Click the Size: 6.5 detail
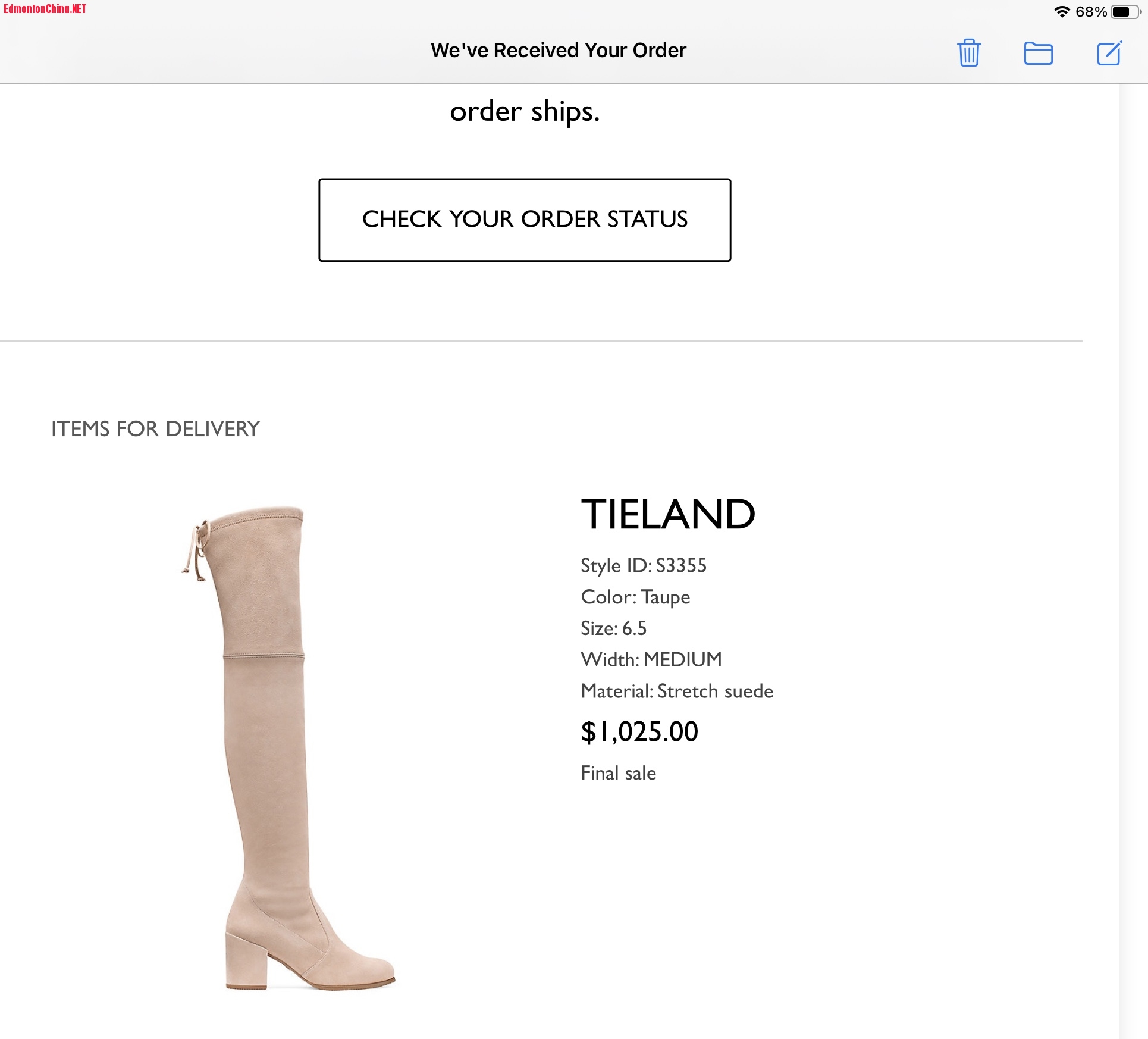The height and width of the screenshot is (1039, 1148). 613,628
